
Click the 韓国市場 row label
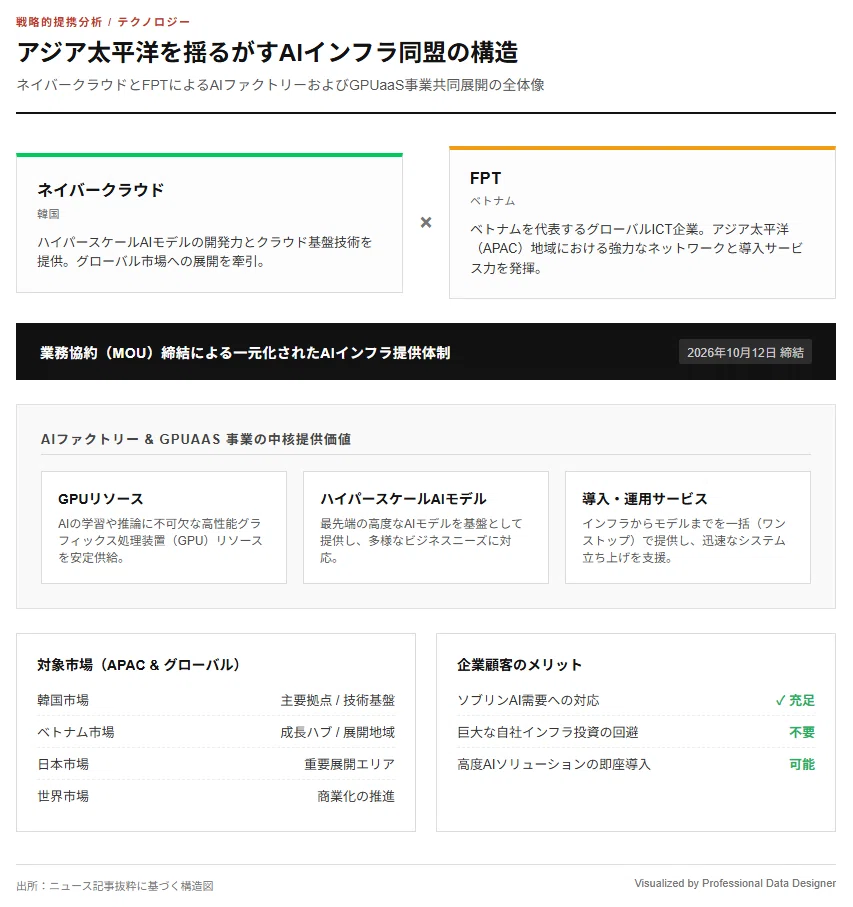[x=63, y=700]
